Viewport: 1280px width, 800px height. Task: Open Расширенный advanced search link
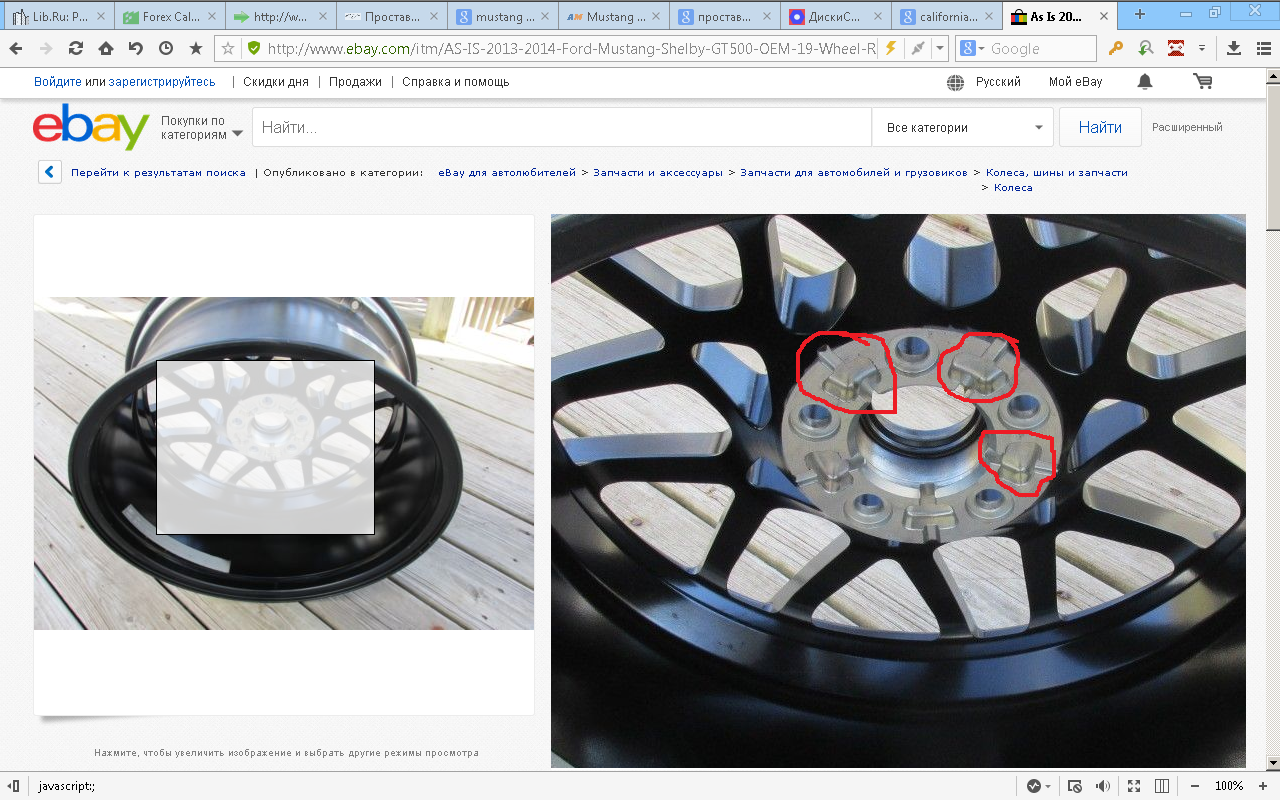1187,127
